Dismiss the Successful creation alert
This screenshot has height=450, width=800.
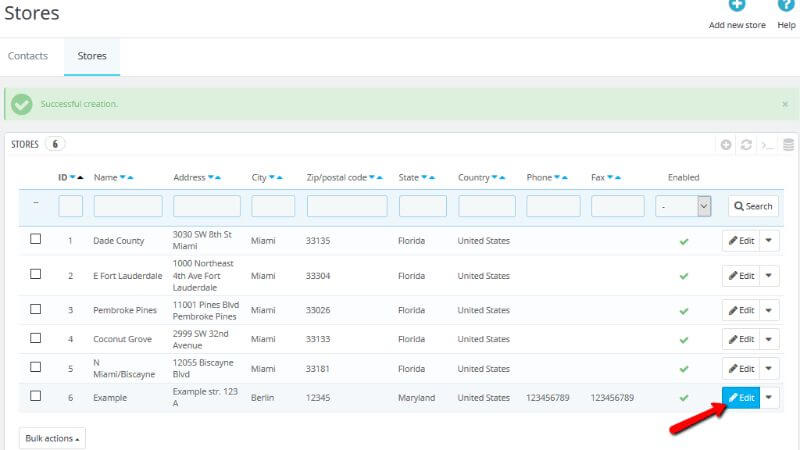pyautogui.click(x=784, y=104)
